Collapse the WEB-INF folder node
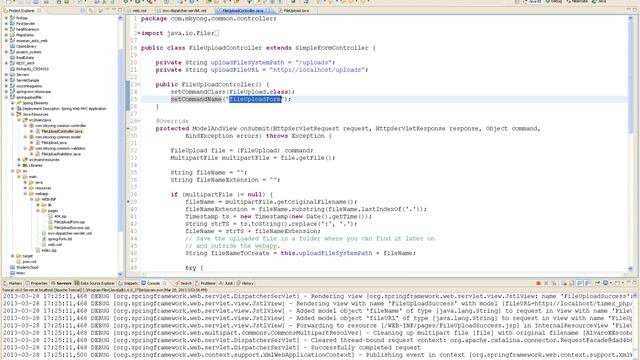Image resolution: width=640 pixels, height=360 pixels. [32, 199]
